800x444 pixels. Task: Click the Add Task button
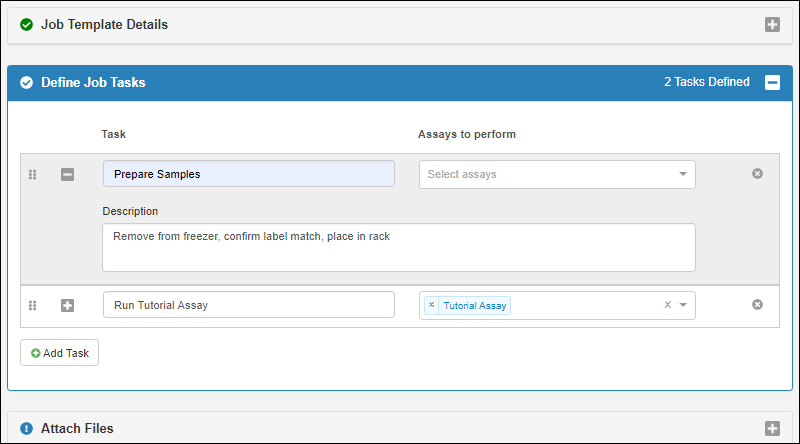coord(60,353)
